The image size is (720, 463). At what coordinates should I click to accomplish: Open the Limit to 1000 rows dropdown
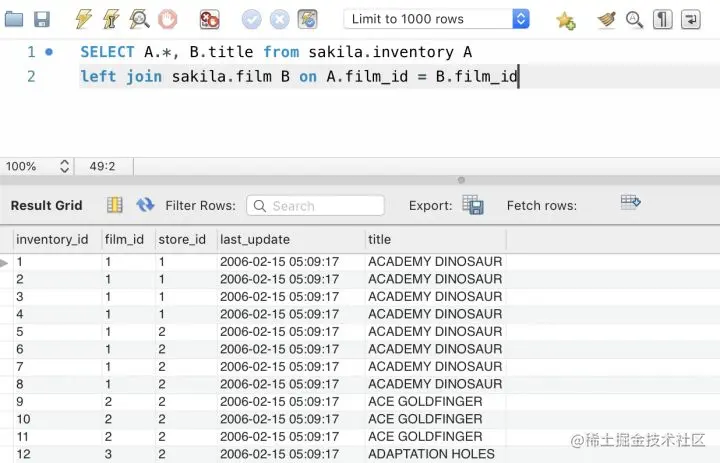tap(436, 19)
